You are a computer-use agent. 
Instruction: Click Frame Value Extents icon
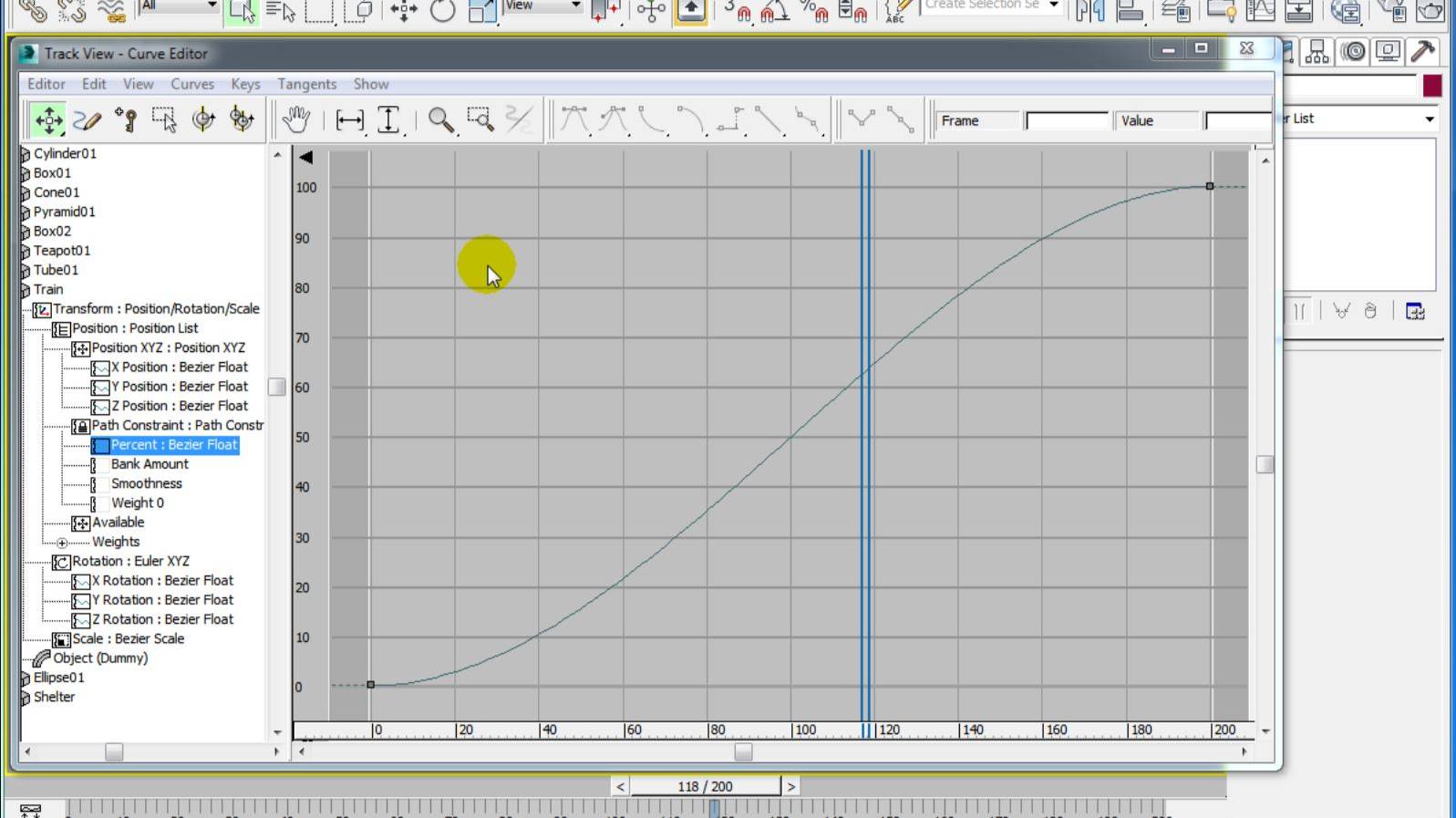[x=389, y=119]
